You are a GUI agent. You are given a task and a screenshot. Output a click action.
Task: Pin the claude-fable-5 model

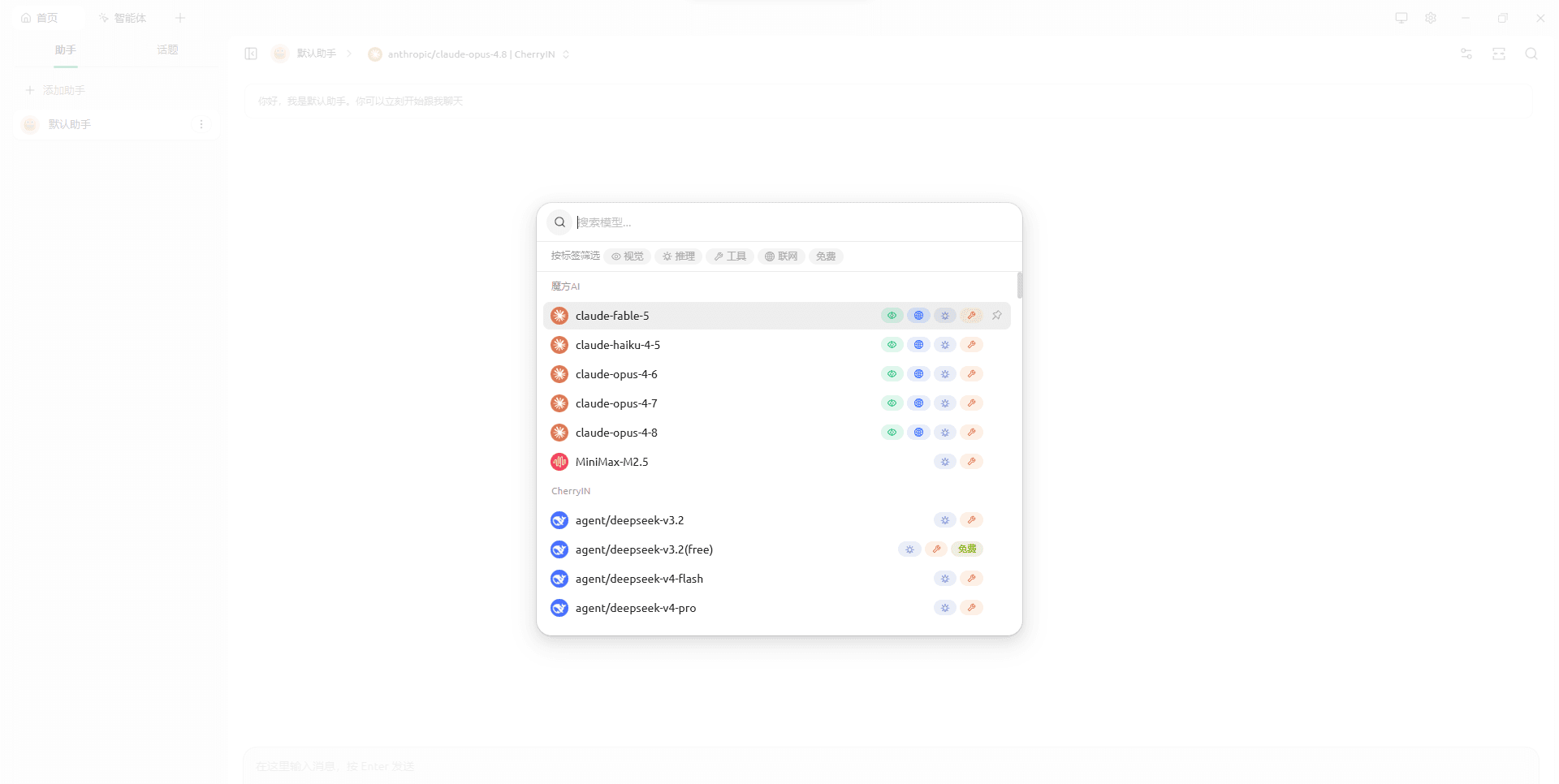(x=997, y=316)
